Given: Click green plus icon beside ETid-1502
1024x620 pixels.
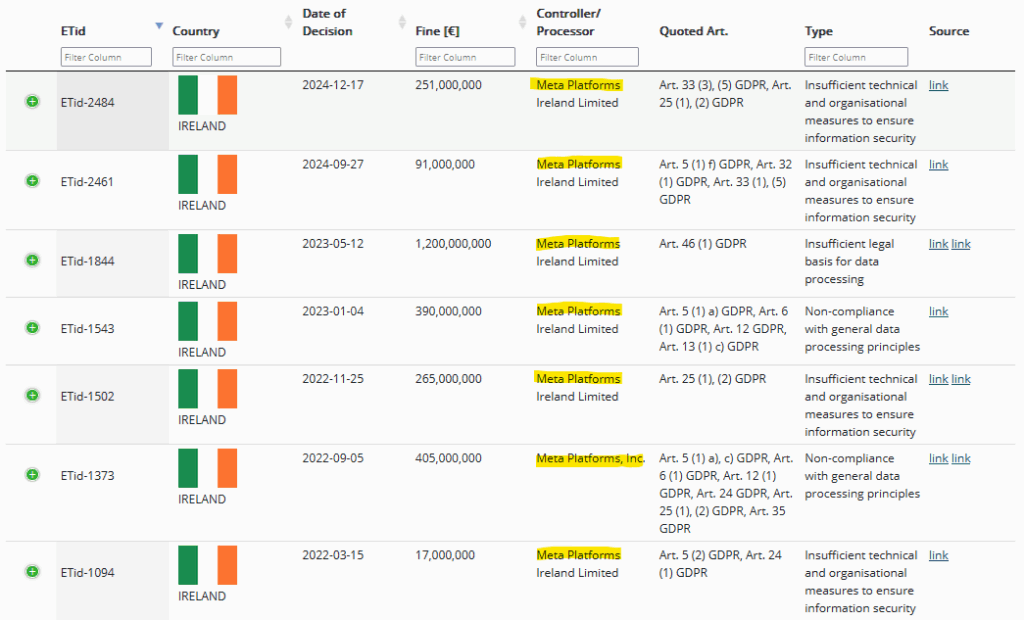Looking at the screenshot, I should point(32,395).
